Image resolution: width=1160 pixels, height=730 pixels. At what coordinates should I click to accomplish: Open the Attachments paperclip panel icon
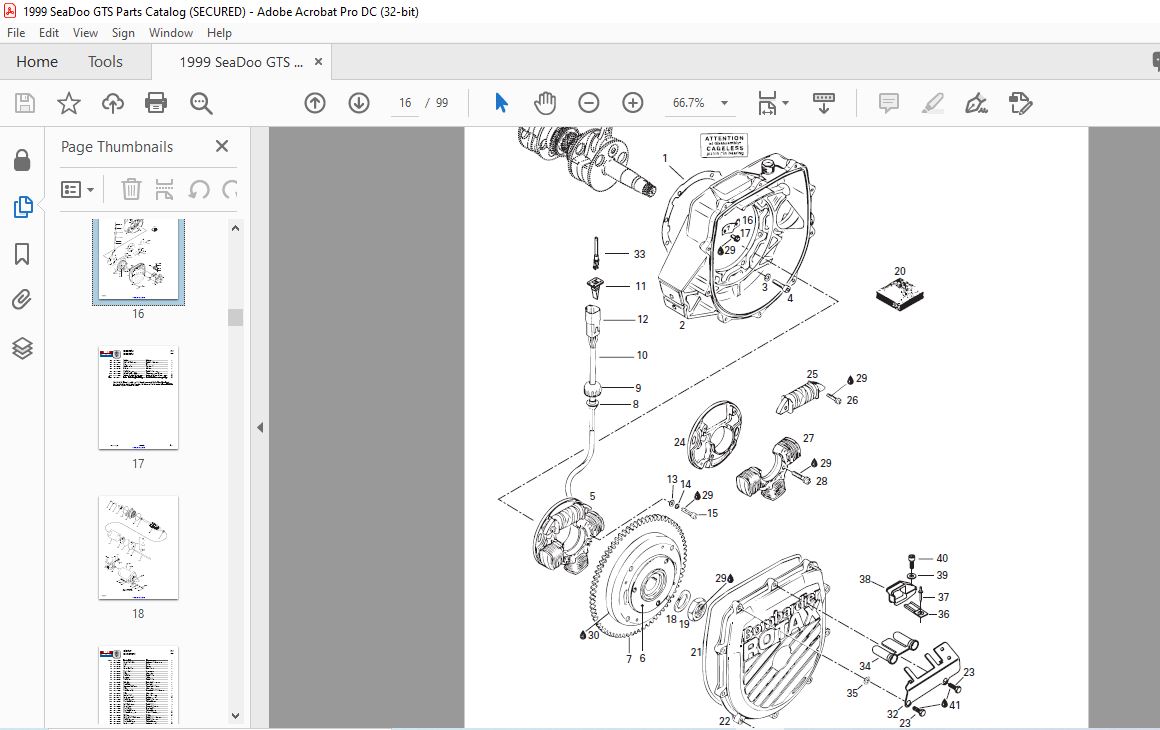[x=22, y=300]
